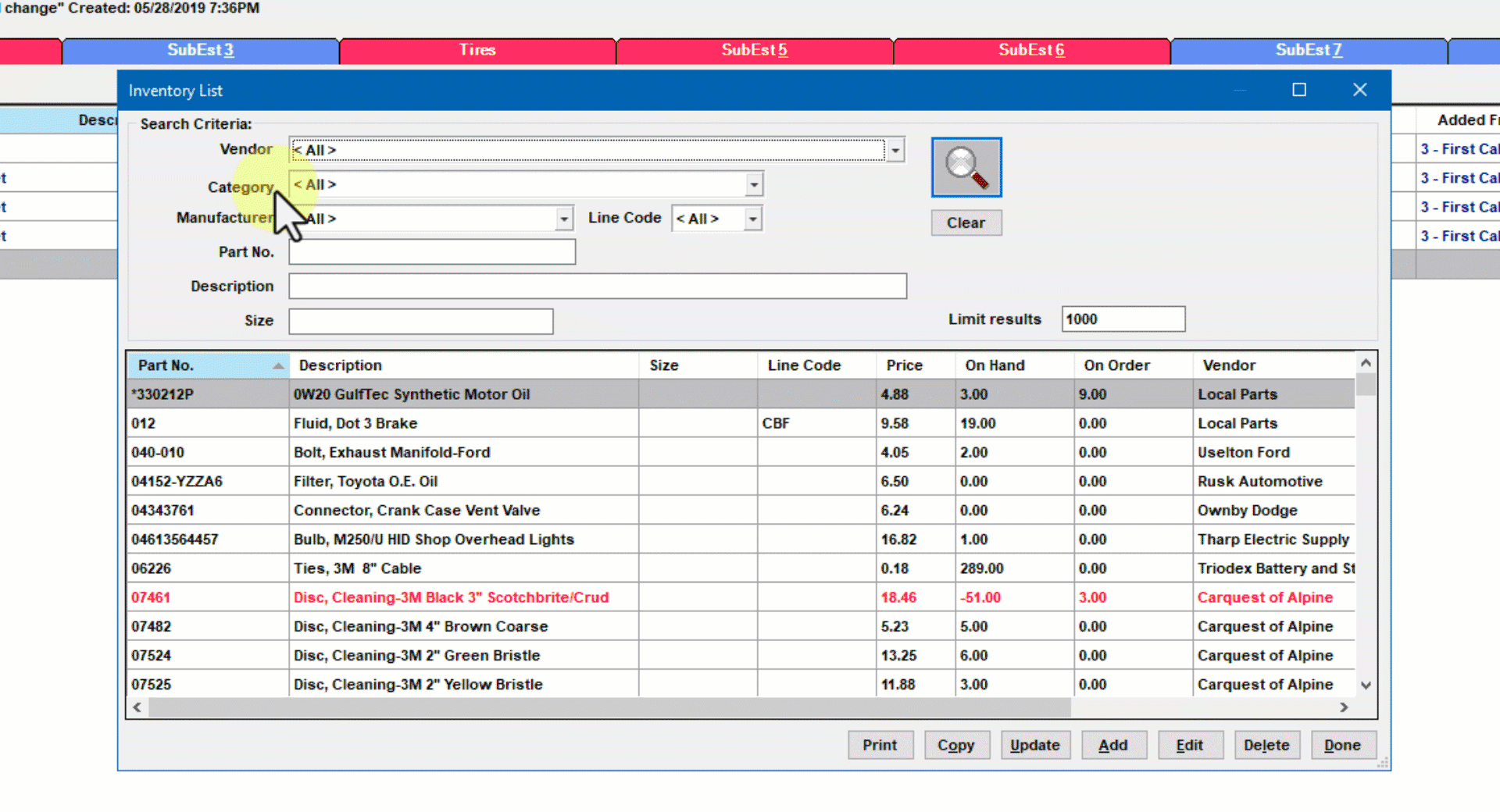
Task: Click the Print button
Action: coord(880,745)
